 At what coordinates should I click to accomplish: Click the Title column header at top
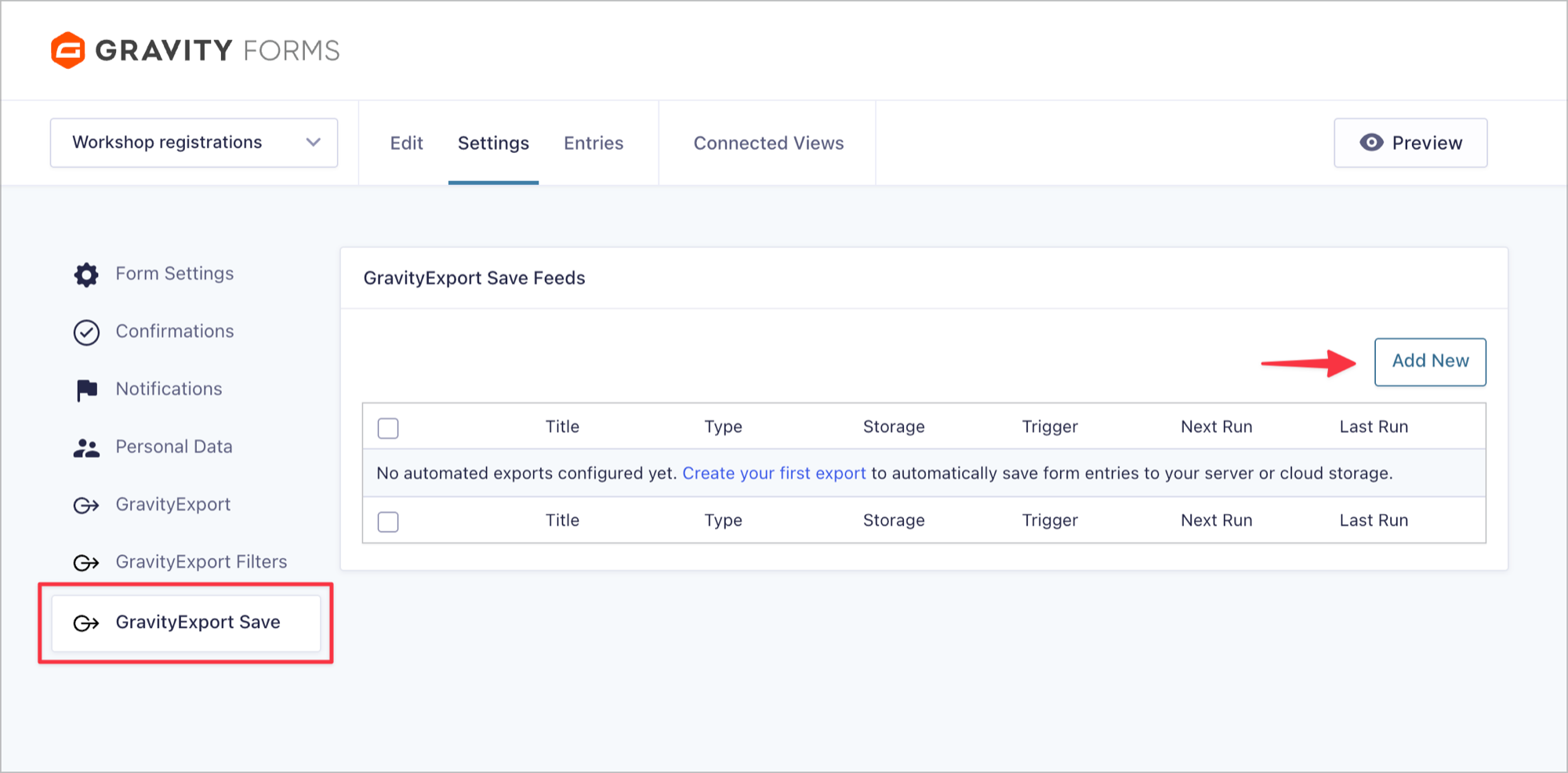coord(562,426)
